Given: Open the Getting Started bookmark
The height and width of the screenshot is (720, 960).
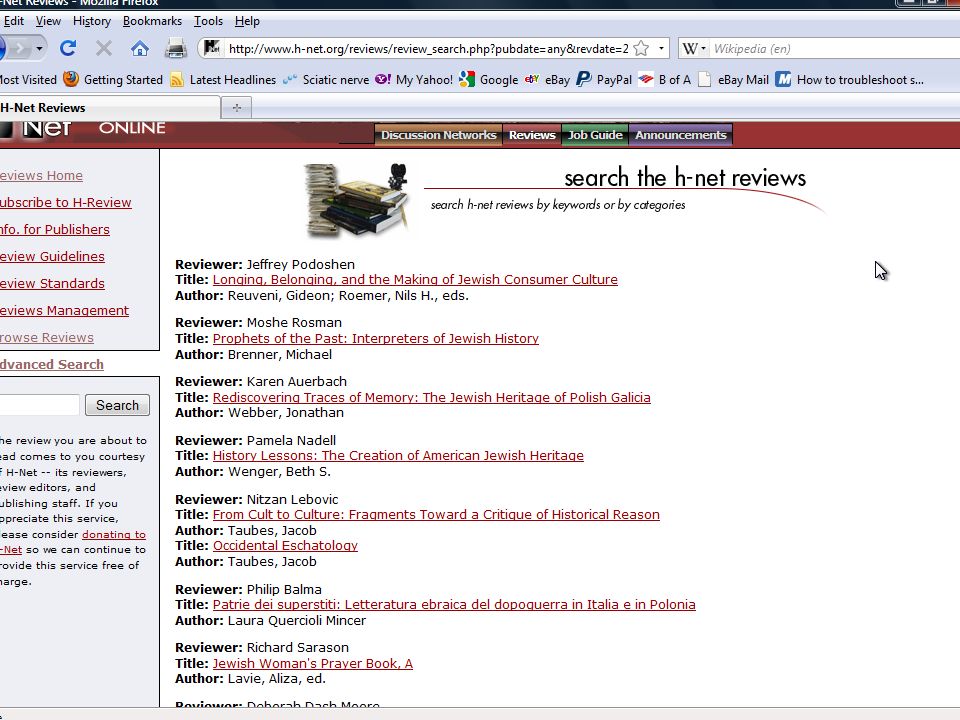Looking at the screenshot, I should tap(113, 80).
